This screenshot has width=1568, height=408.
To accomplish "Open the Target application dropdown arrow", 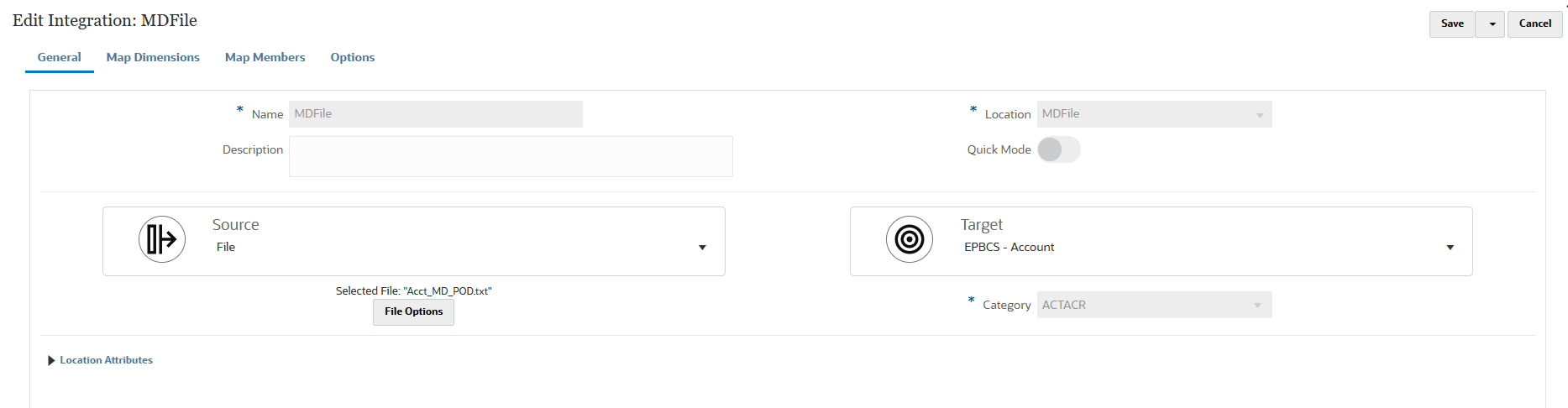I will (x=1450, y=247).
